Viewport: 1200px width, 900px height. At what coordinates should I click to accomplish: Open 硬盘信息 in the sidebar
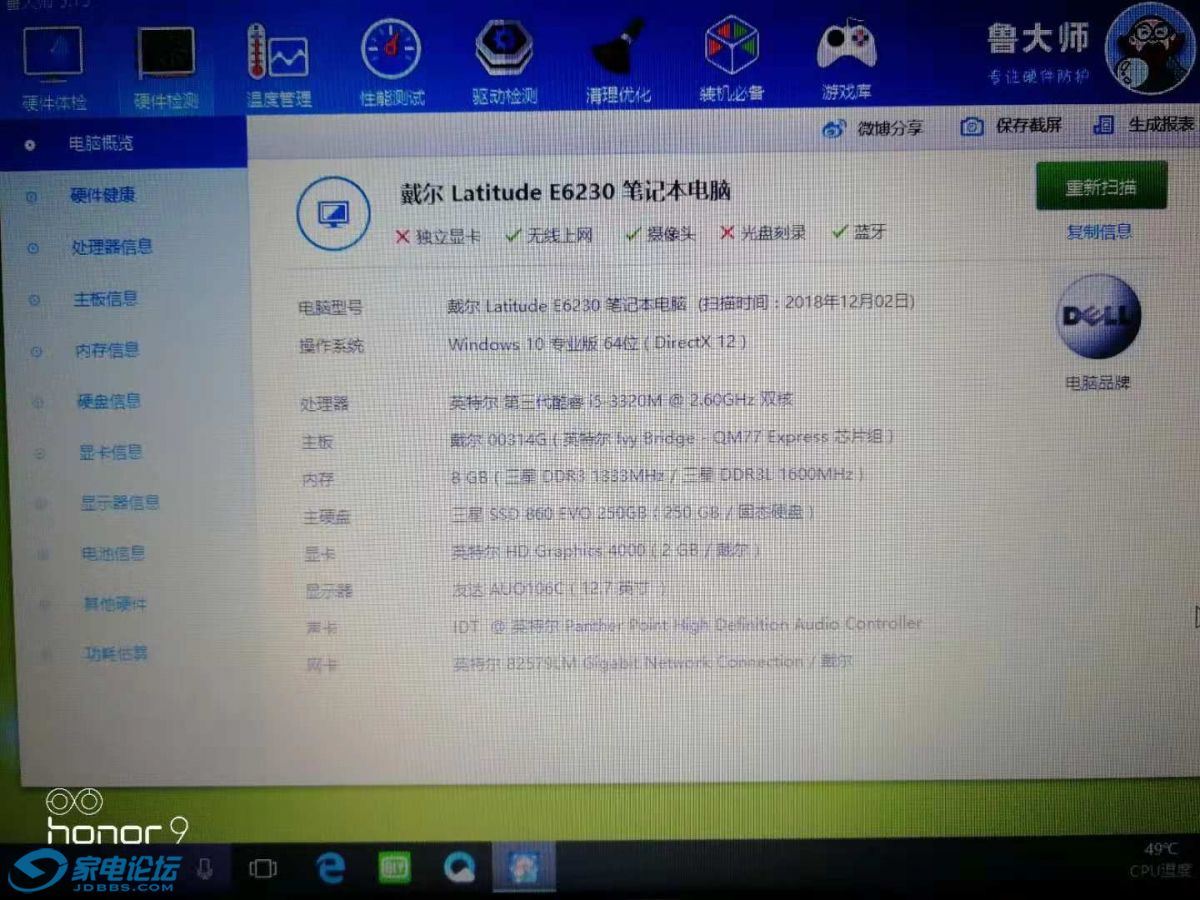pyautogui.click(x=110, y=401)
